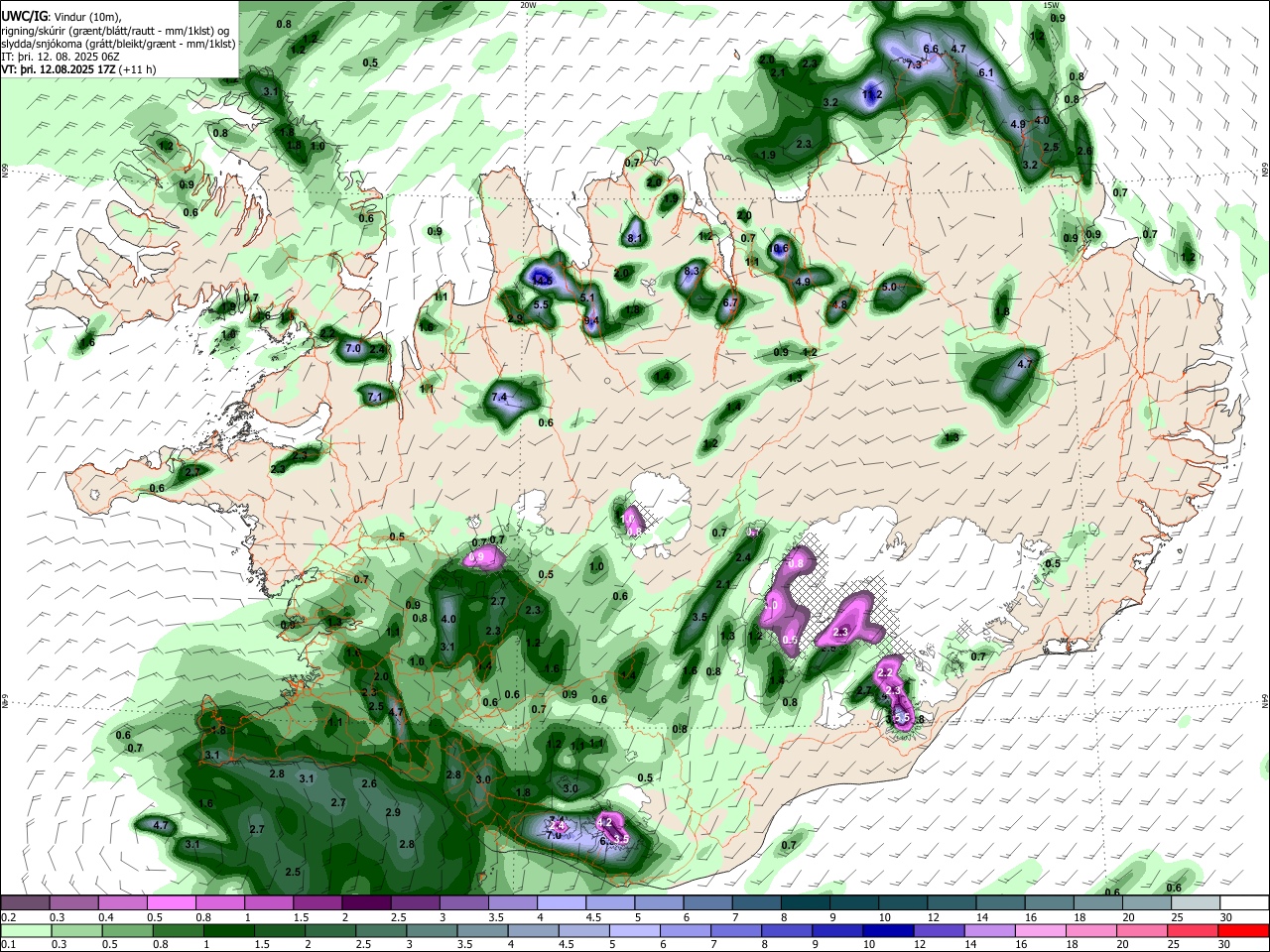Select the IT 06Z initialization time line
This screenshot has width=1270, height=952.
pos(63,57)
